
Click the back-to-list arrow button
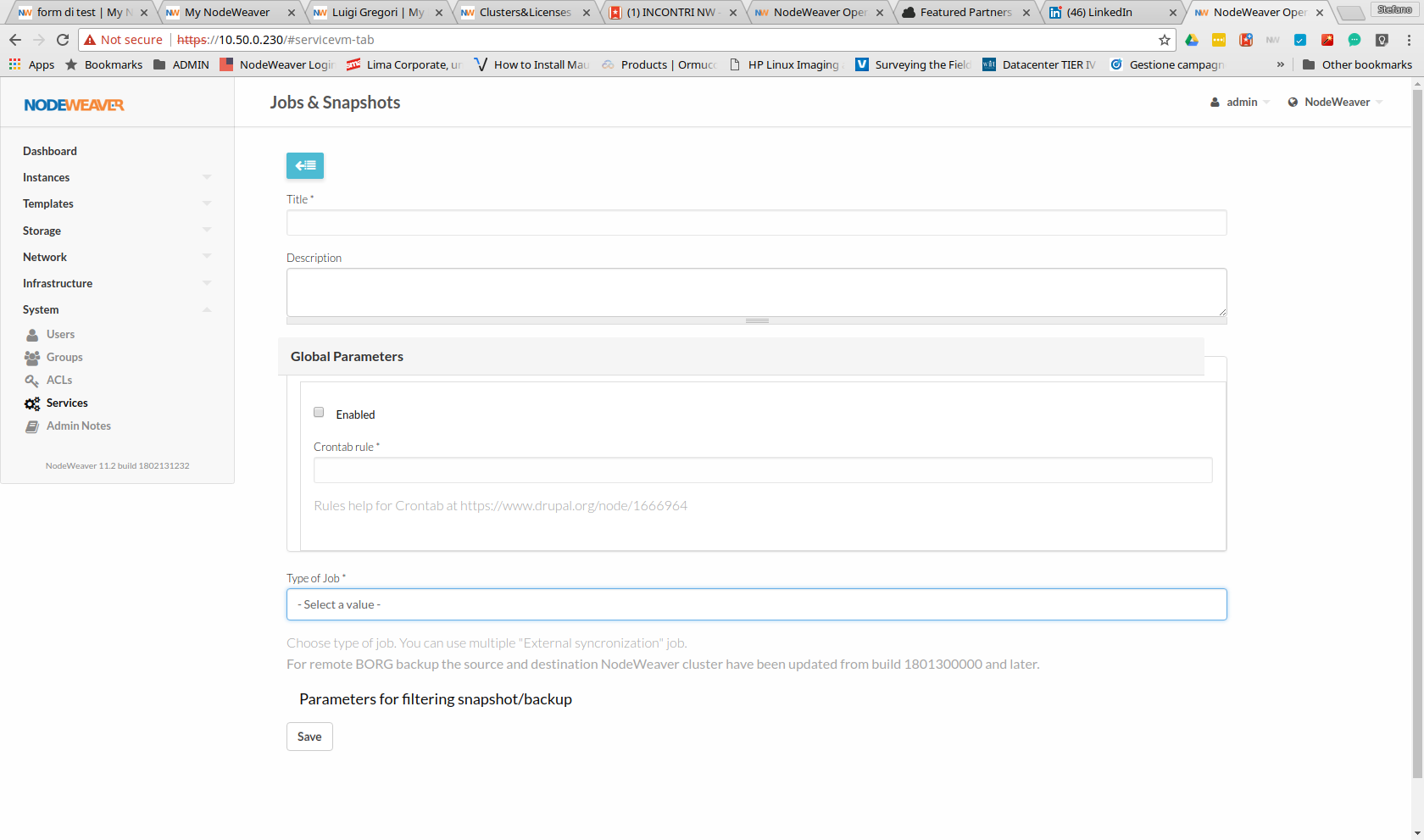(x=305, y=165)
